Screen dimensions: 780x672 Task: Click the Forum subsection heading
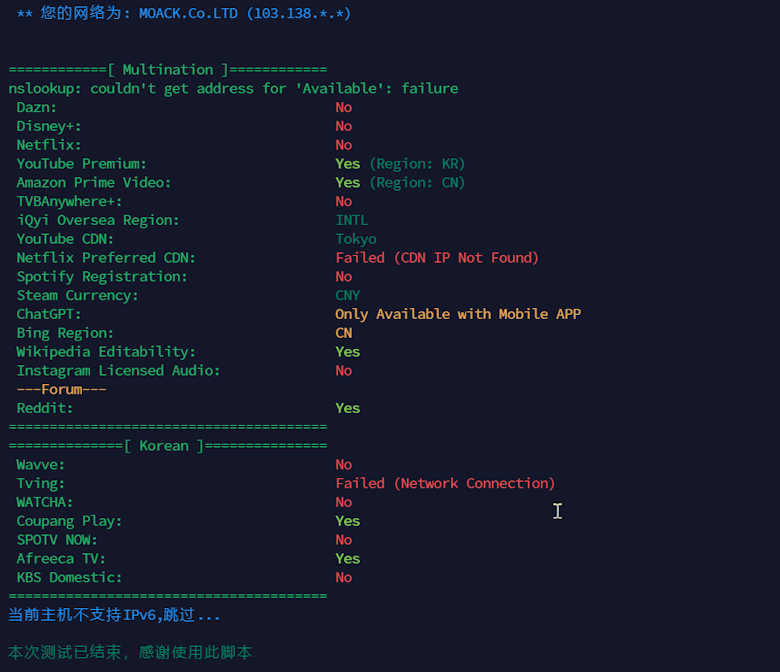click(x=61, y=389)
